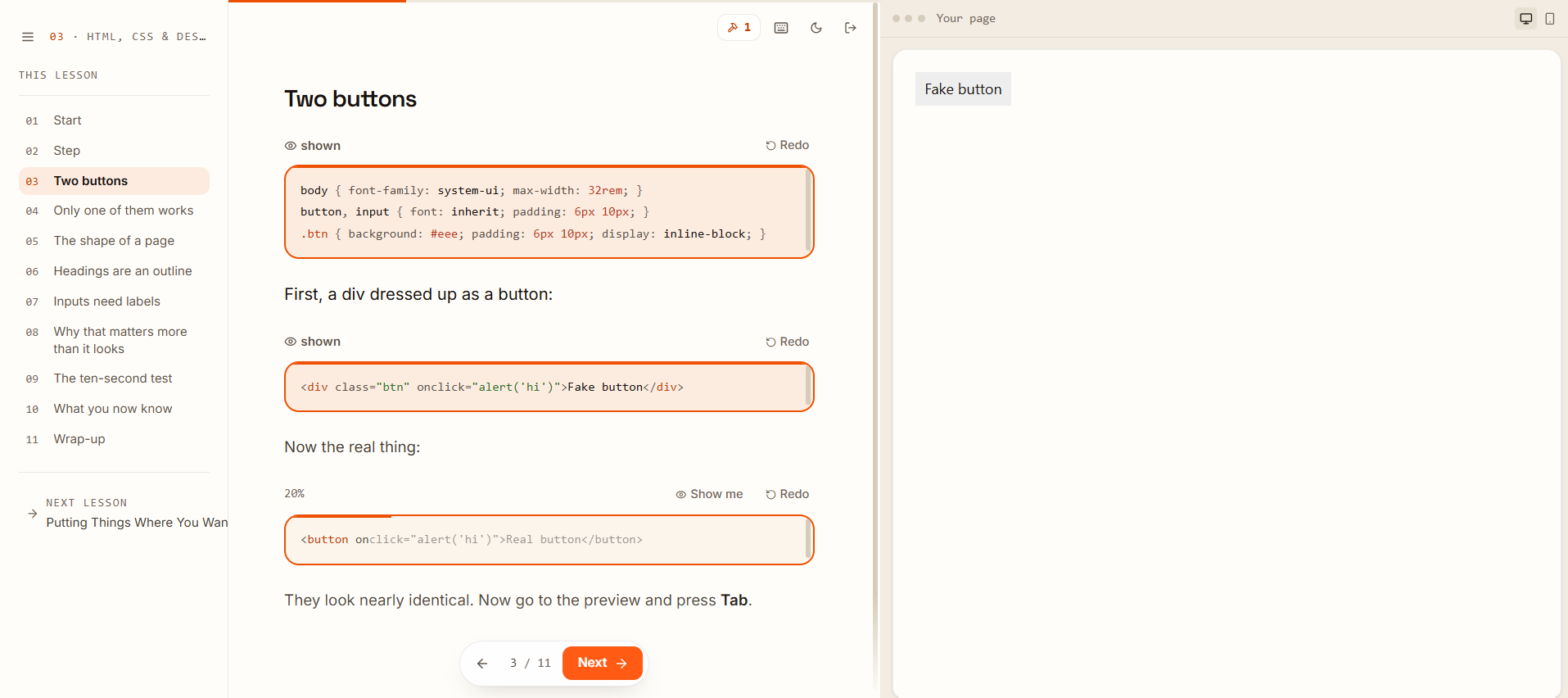Open the hamburger menu in the sidebar
This screenshot has height=698, width=1568.
[28, 37]
